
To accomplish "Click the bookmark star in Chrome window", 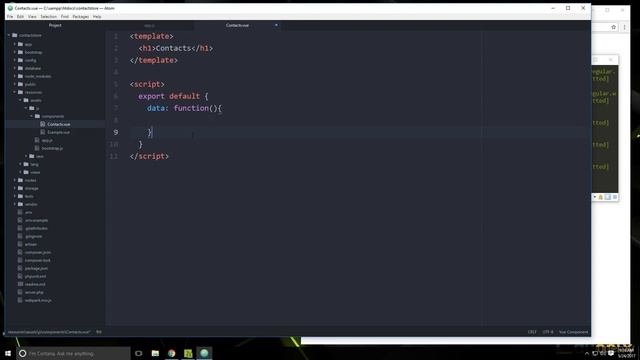I will (613, 27).
